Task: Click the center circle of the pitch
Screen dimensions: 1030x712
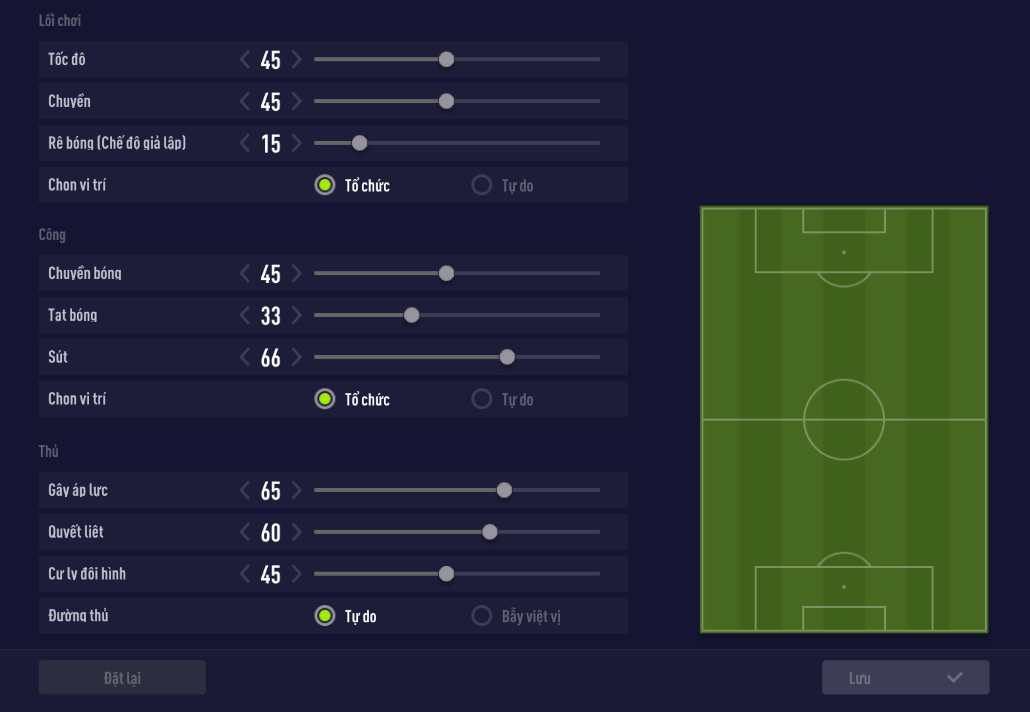Action: pos(844,419)
